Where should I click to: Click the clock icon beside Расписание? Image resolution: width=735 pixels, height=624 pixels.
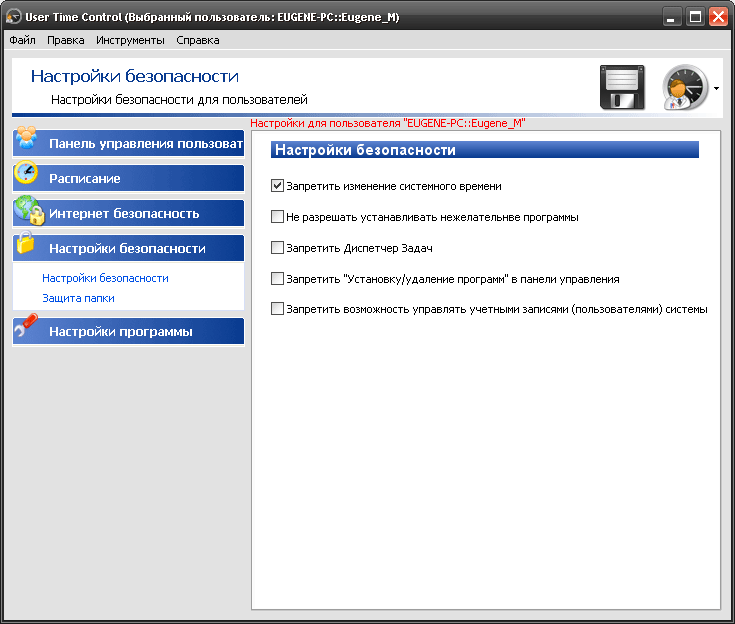pyautogui.click(x=26, y=176)
